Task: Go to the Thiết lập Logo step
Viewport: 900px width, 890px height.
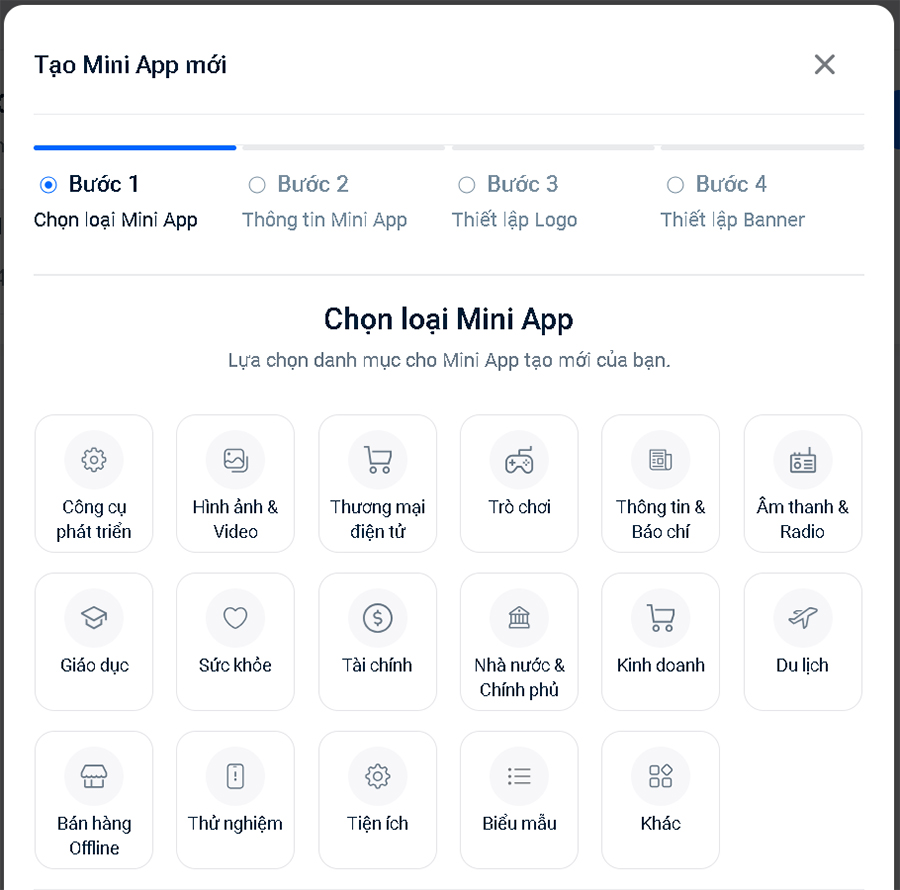Action: (x=514, y=220)
